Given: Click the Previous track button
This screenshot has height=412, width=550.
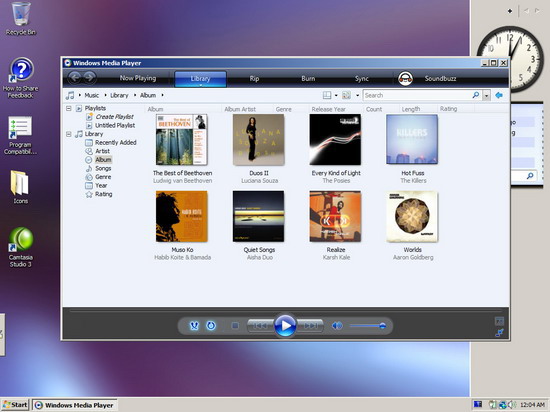Looking at the screenshot, I should point(260,326).
